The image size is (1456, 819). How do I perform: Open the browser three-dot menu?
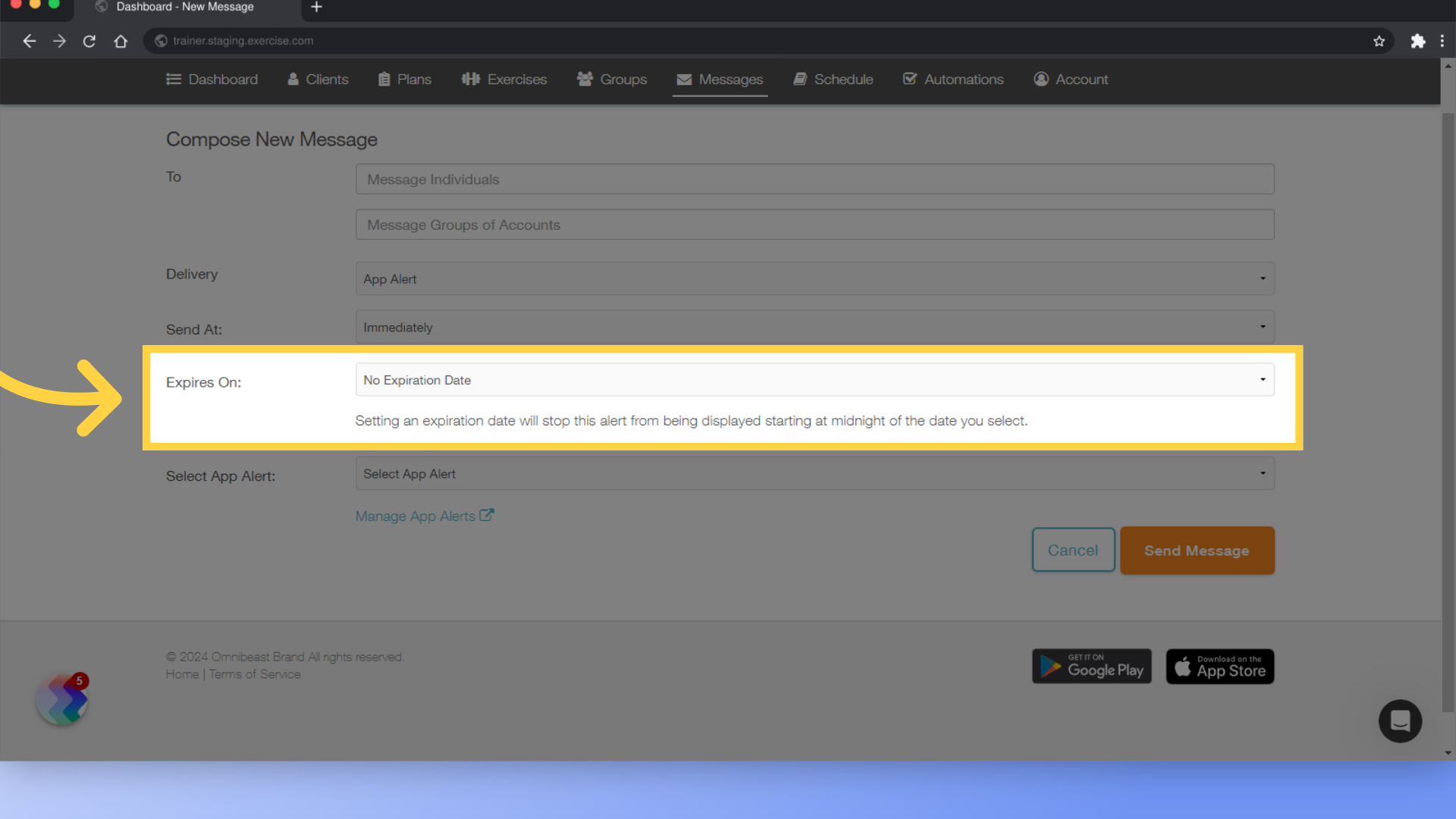pyautogui.click(x=1442, y=41)
